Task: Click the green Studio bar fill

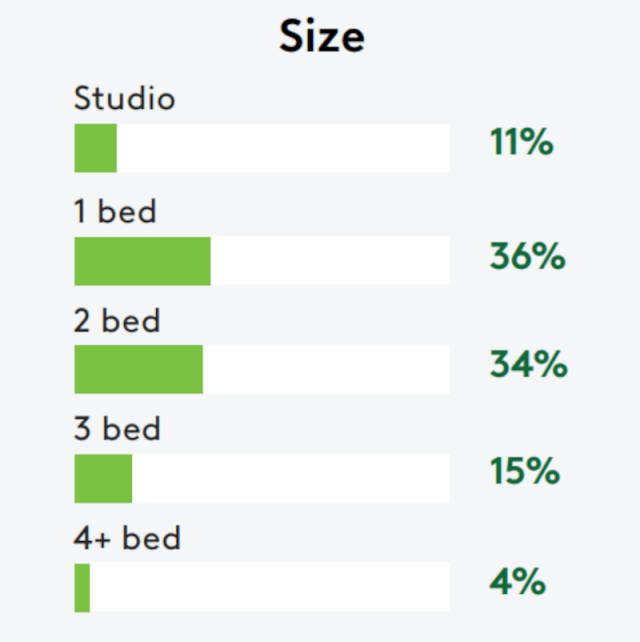Action: click(95, 148)
